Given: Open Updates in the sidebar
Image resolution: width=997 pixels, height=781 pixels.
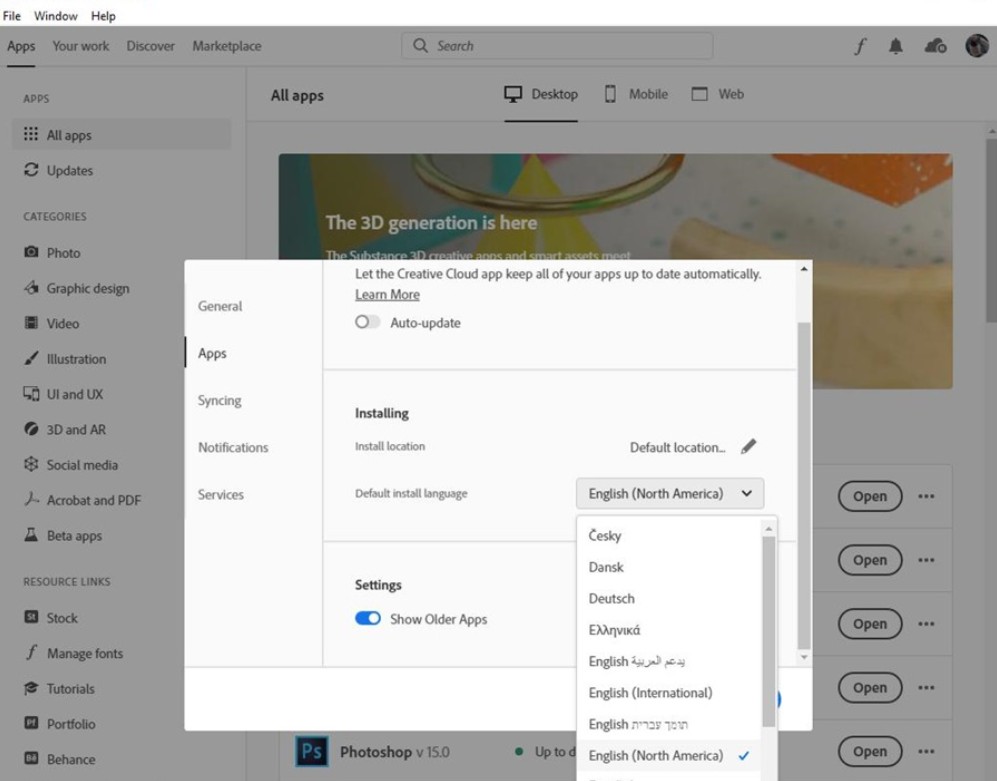Looking at the screenshot, I should coord(58,170).
